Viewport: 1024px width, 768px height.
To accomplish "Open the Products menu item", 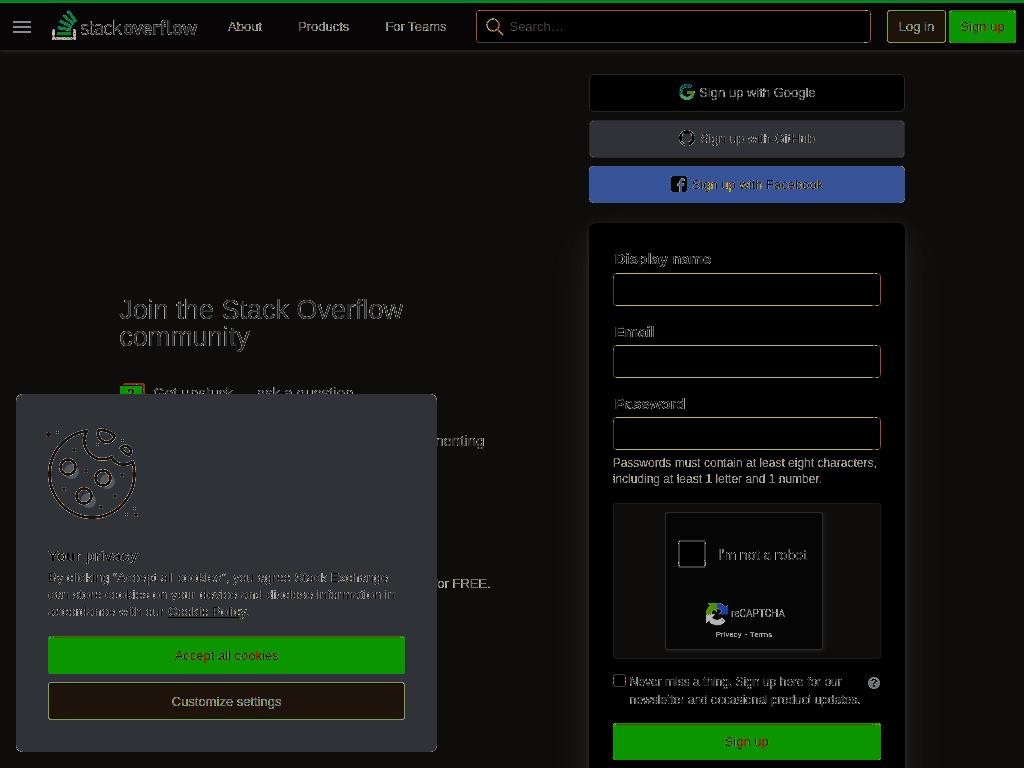I will coord(323,27).
